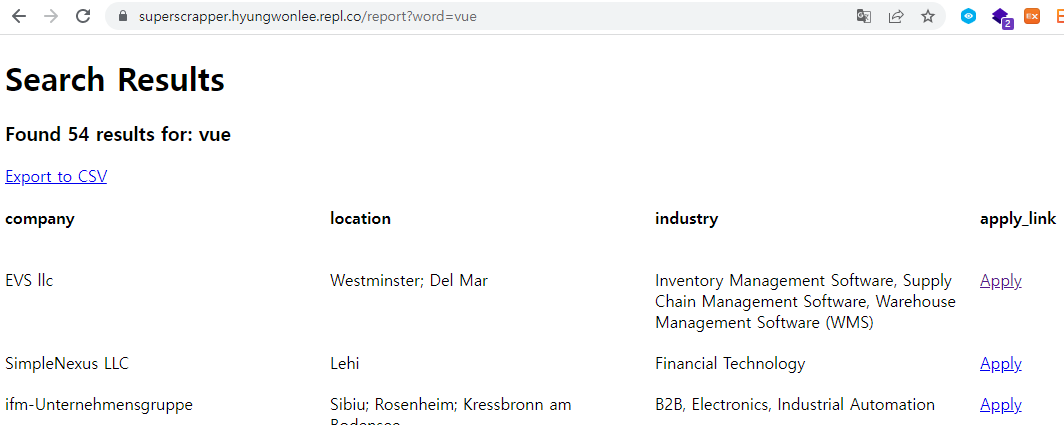Click the address bar URL field
Image resolution: width=1064 pixels, height=425 pixels.
point(489,16)
